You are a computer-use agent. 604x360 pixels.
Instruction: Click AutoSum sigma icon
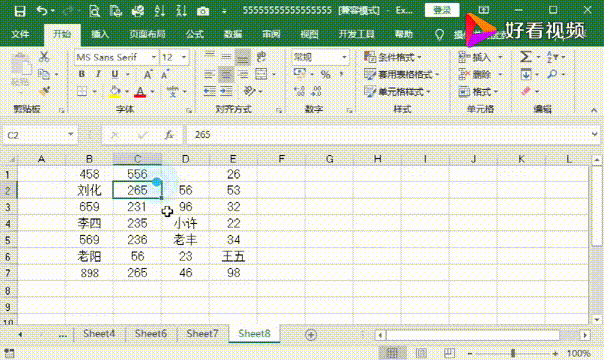pyautogui.click(x=525, y=57)
